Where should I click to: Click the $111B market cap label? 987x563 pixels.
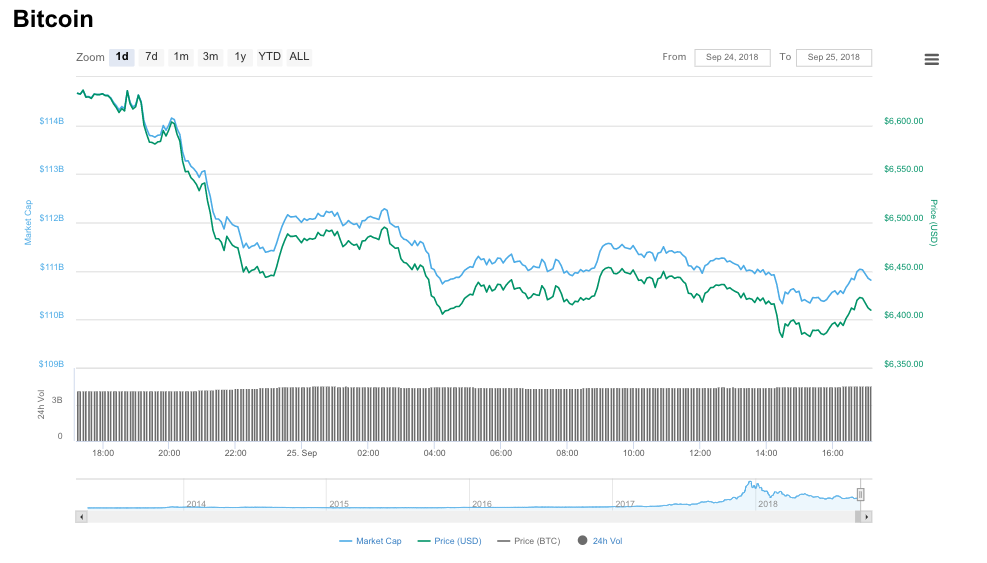pos(52,267)
